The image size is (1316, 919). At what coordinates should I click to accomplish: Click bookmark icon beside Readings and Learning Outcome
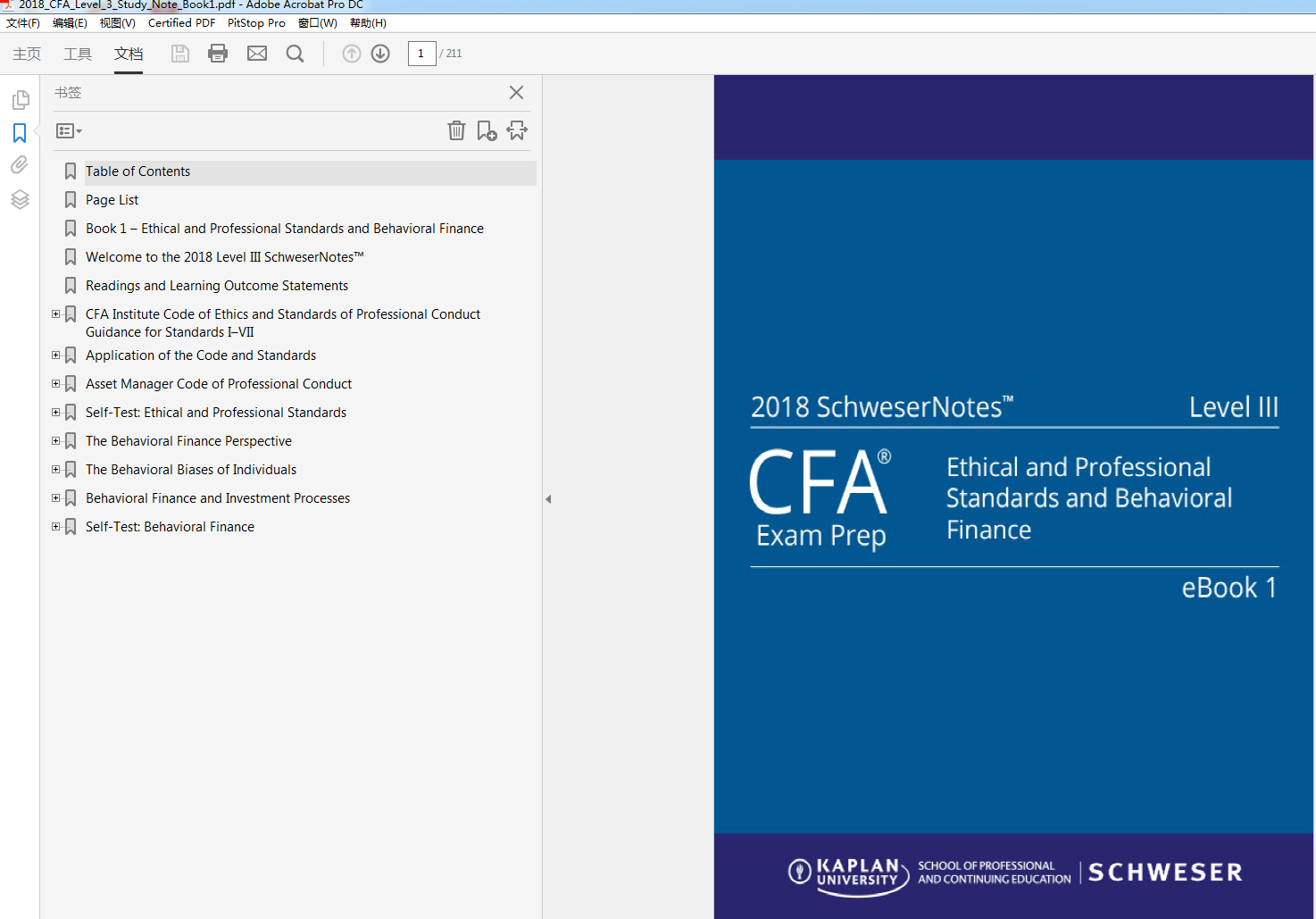(x=71, y=286)
